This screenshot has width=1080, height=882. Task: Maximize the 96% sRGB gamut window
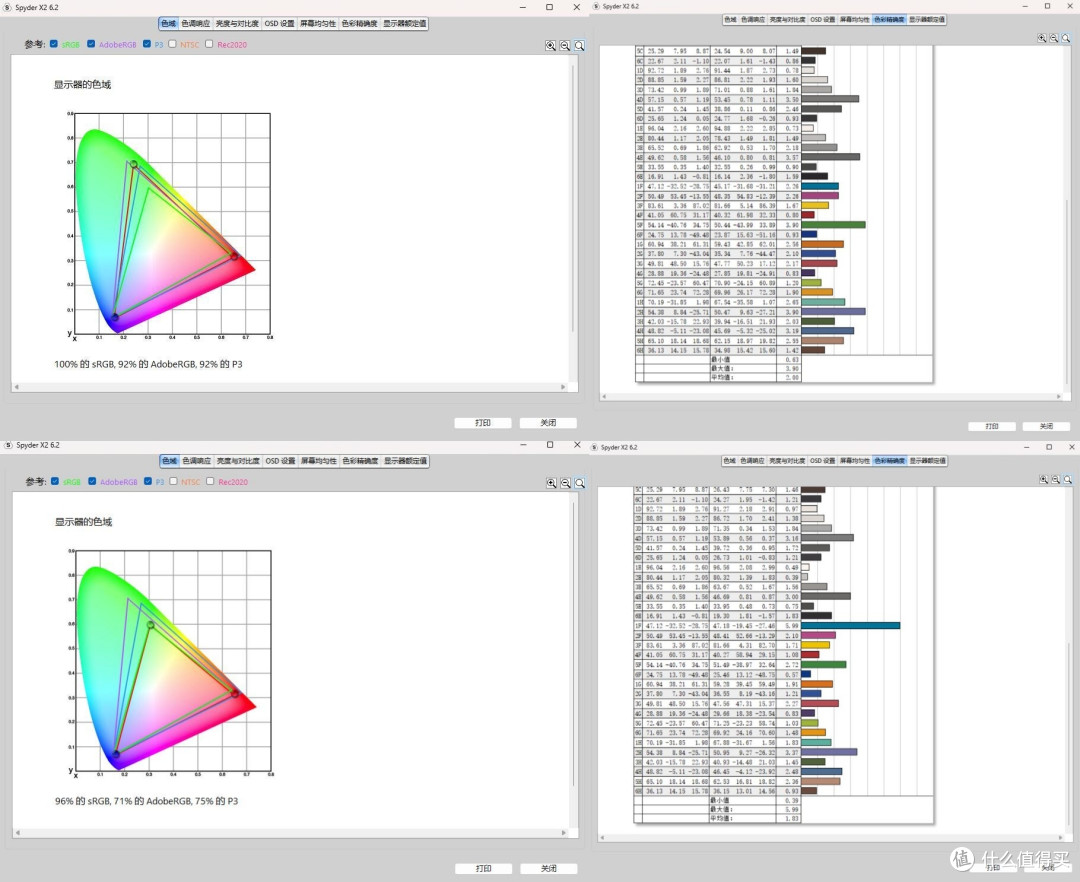pyautogui.click(x=550, y=445)
